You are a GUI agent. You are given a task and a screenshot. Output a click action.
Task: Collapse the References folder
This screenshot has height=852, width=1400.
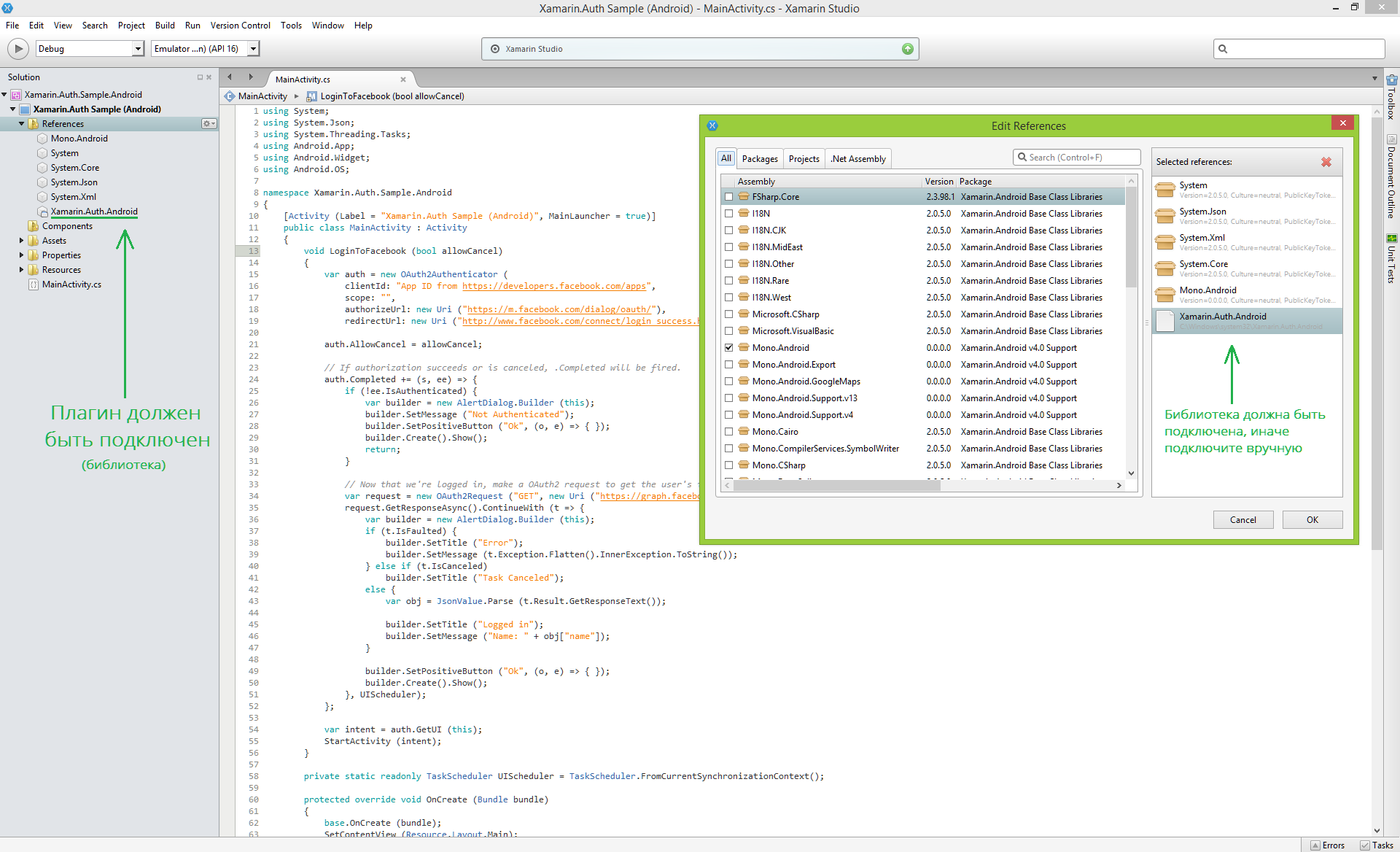(x=22, y=124)
